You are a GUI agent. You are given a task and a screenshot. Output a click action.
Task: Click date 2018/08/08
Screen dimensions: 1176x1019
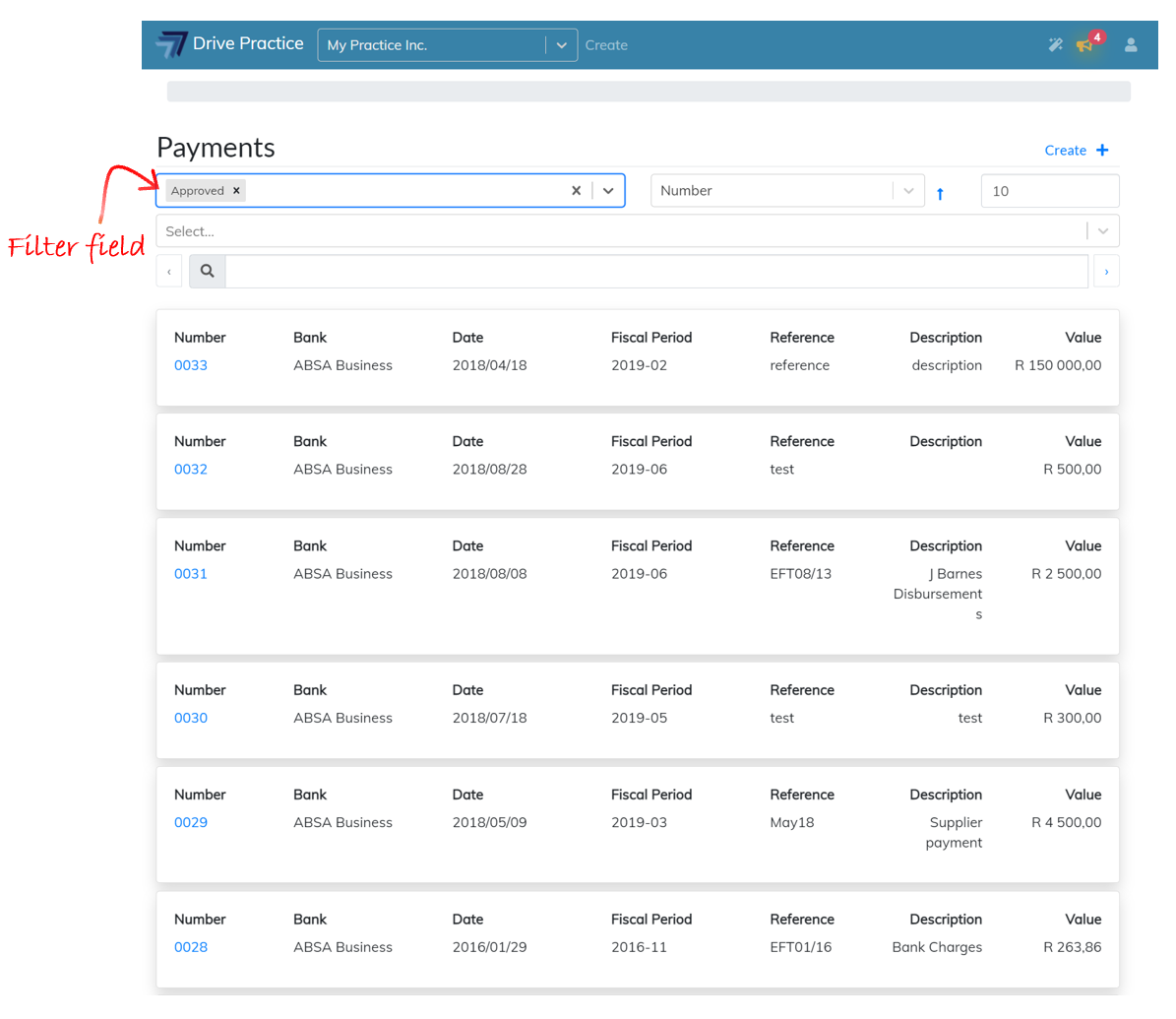click(489, 573)
